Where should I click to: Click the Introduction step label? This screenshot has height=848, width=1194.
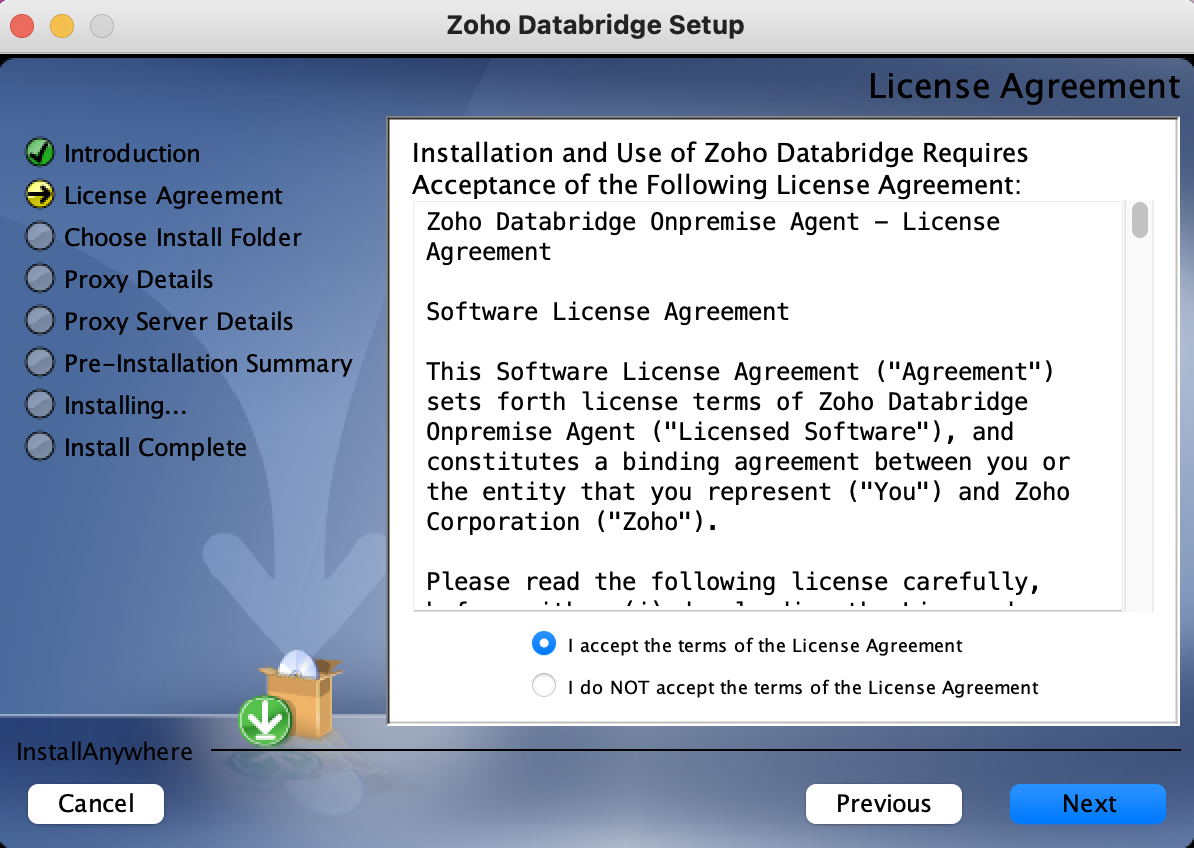(132, 153)
